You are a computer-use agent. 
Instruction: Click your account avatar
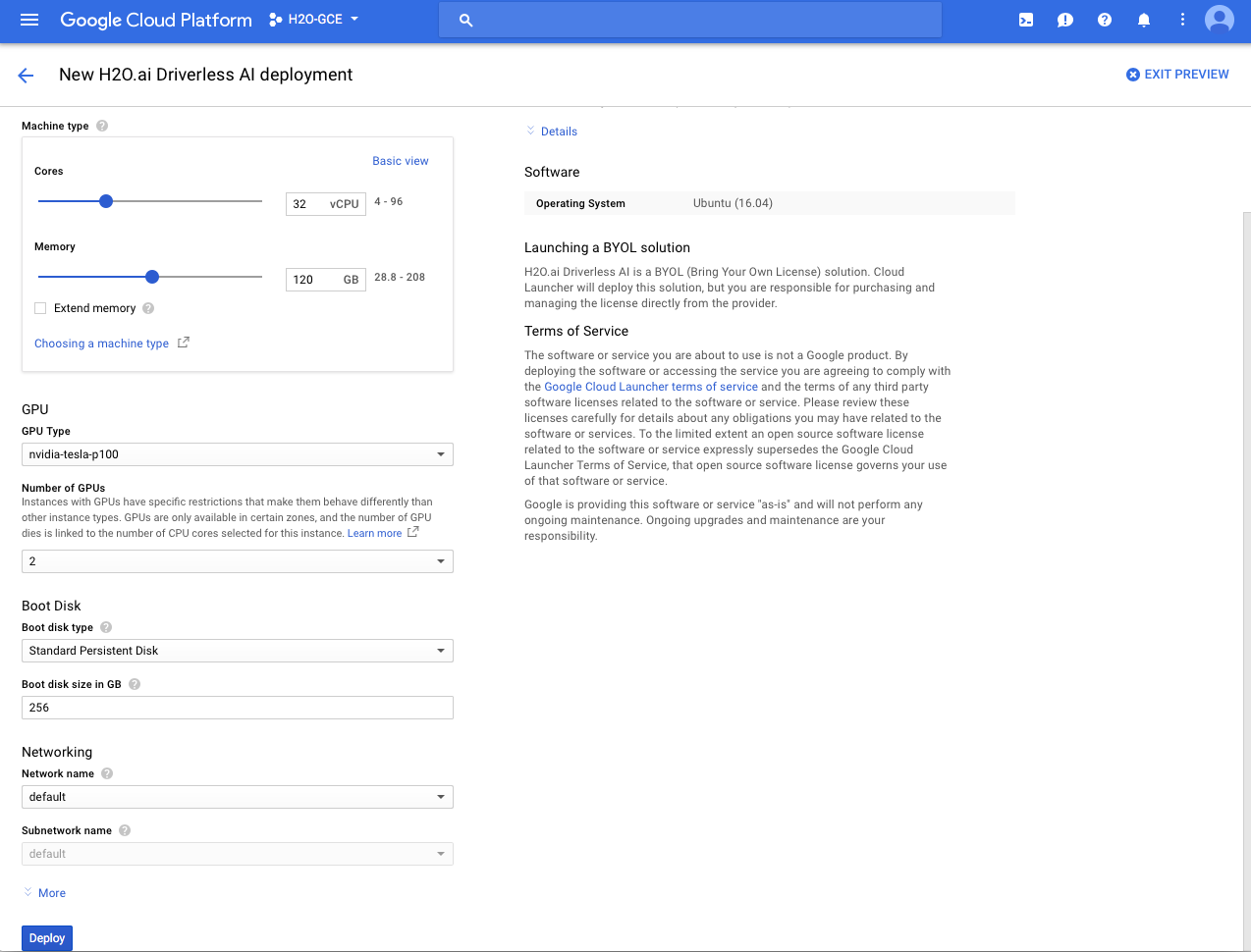coord(1219,19)
